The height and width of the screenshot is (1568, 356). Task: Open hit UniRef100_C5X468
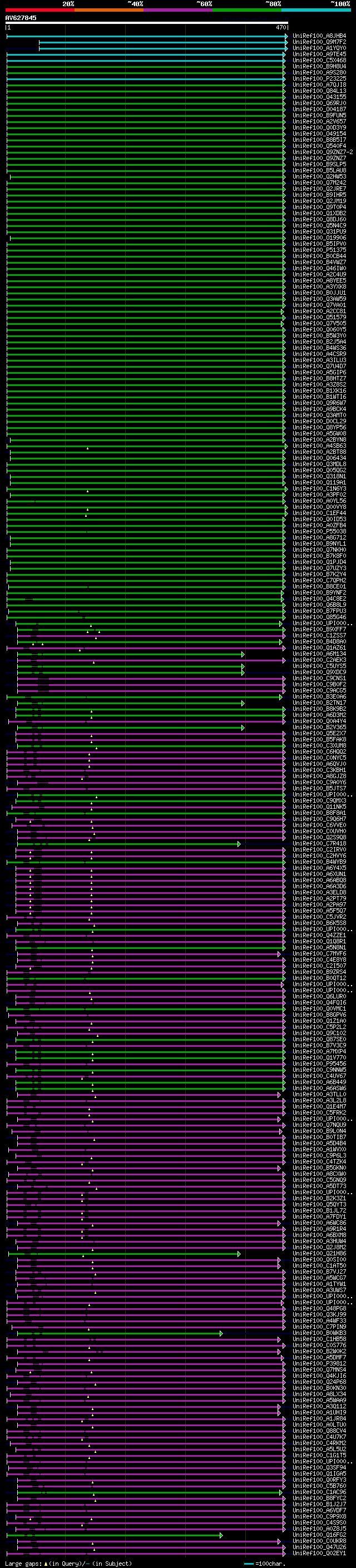tap(319, 60)
